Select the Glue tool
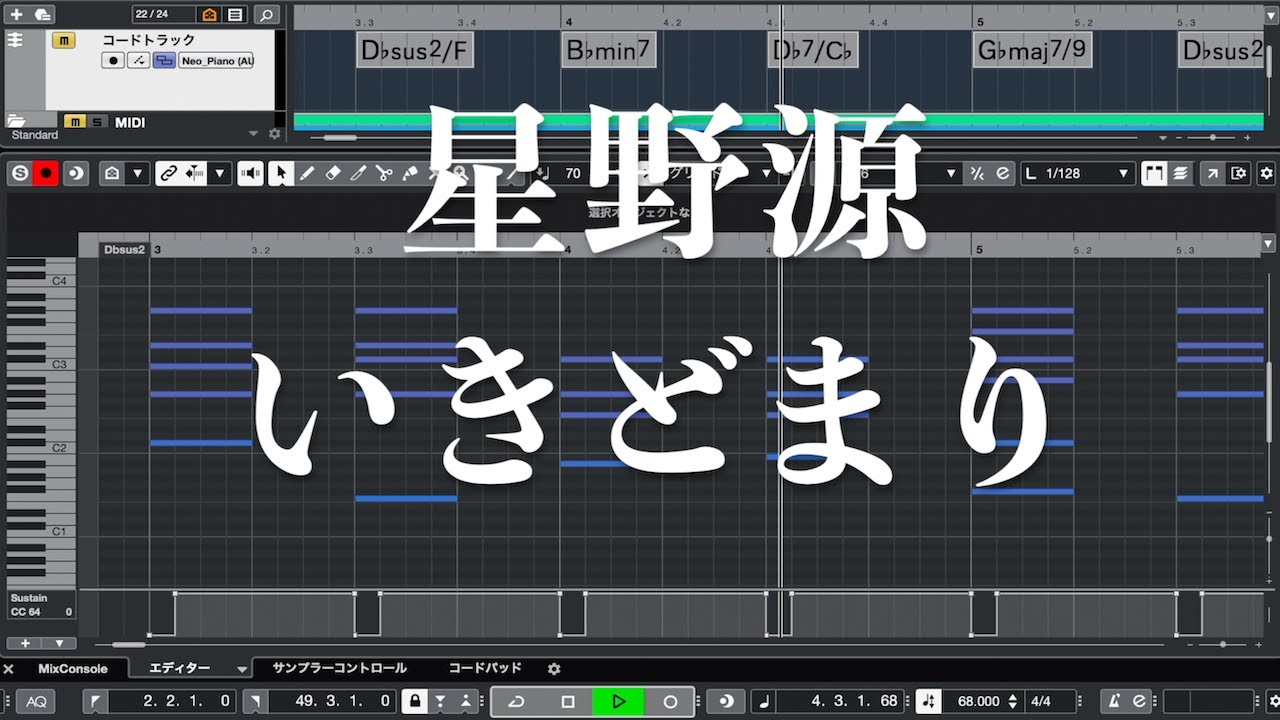1280x720 pixels. 410,173
